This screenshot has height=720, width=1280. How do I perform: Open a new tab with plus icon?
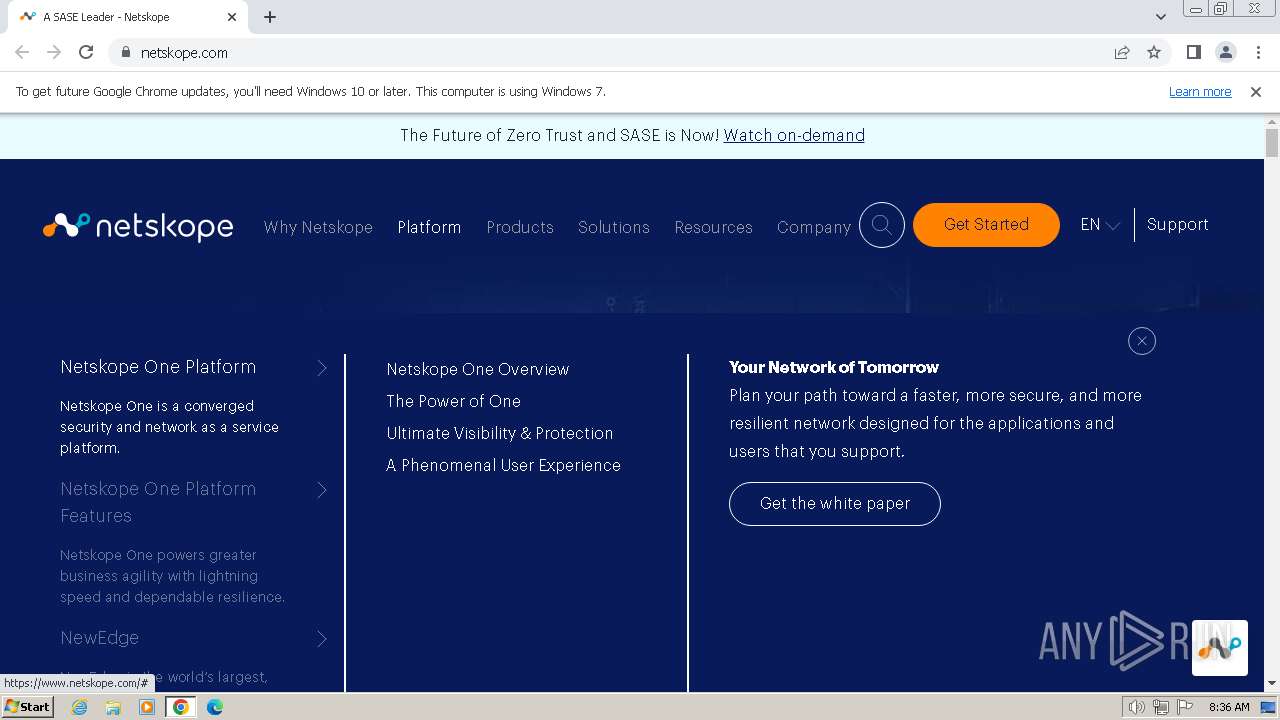tap(270, 17)
